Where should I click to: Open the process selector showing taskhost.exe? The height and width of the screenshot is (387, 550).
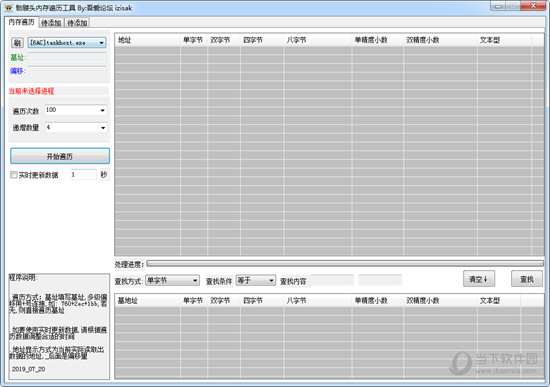(67, 43)
